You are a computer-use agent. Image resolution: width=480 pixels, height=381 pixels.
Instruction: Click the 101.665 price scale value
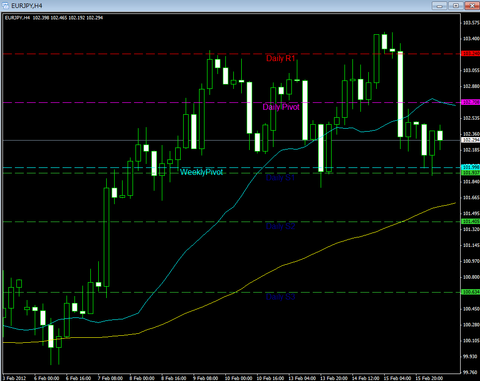pyautogui.click(x=471, y=198)
